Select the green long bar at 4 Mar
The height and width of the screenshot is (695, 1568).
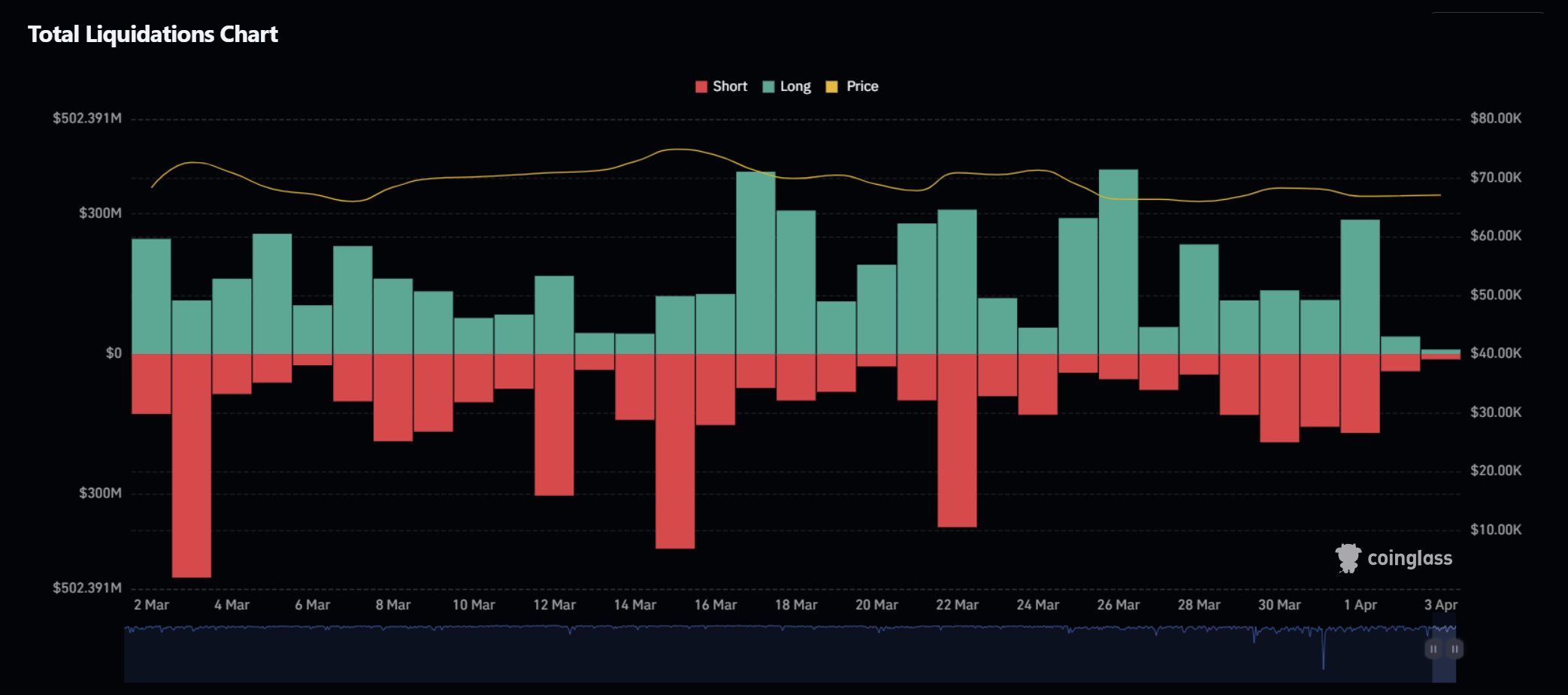click(x=232, y=316)
